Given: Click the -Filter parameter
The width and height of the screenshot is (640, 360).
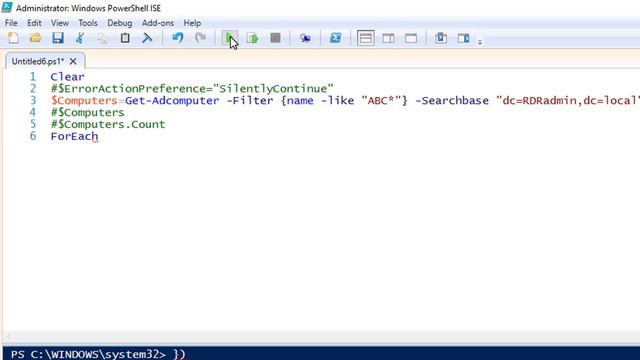Looking at the screenshot, I should 249,100.
